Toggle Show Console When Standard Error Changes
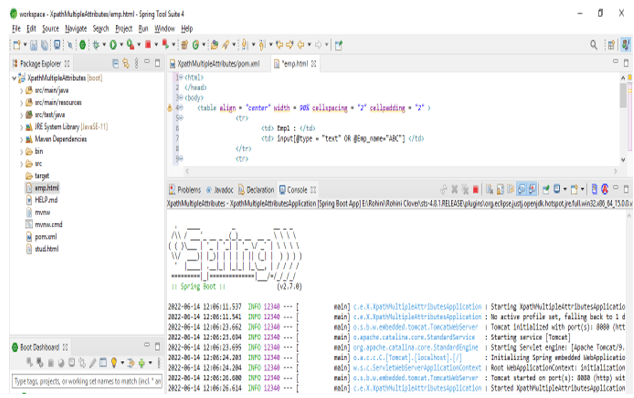This screenshot has width=634, height=398. (x=533, y=189)
